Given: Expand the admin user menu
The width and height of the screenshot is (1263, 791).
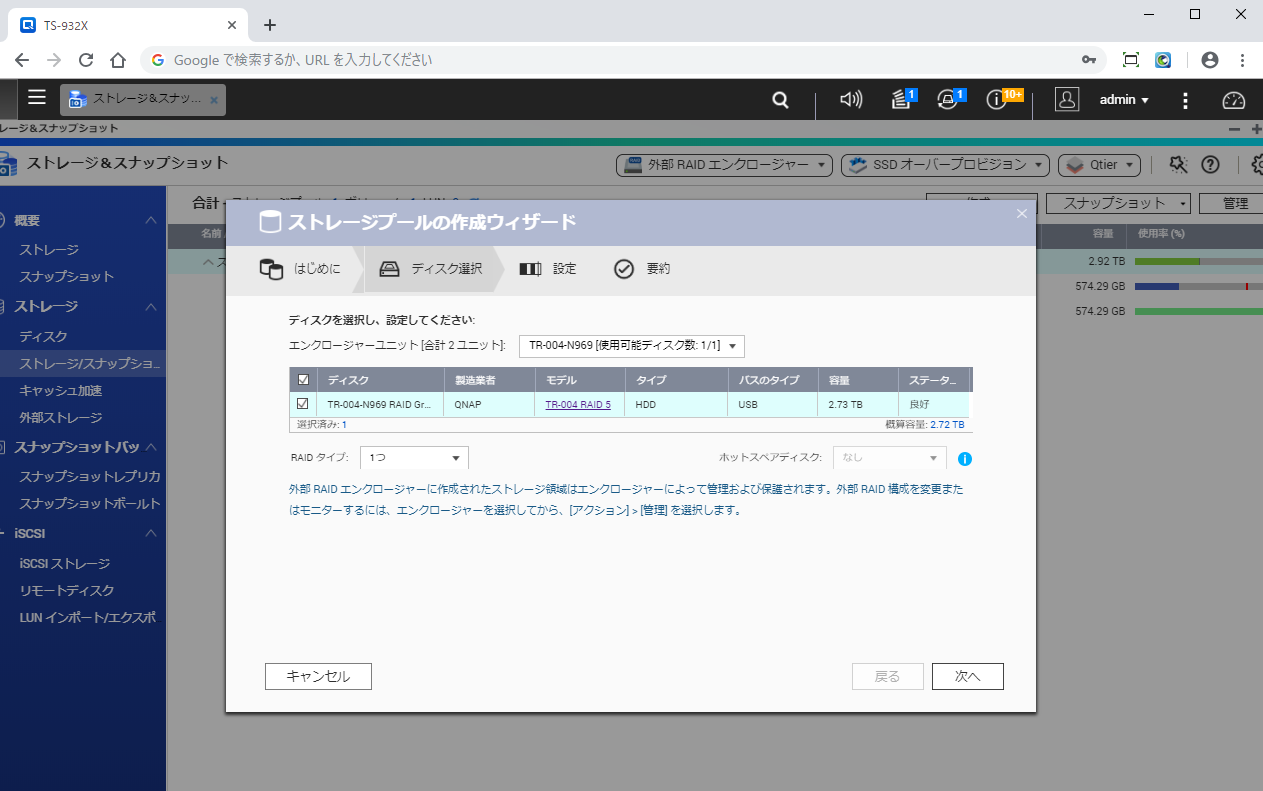Looking at the screenshot, I should pos(1124,100).
